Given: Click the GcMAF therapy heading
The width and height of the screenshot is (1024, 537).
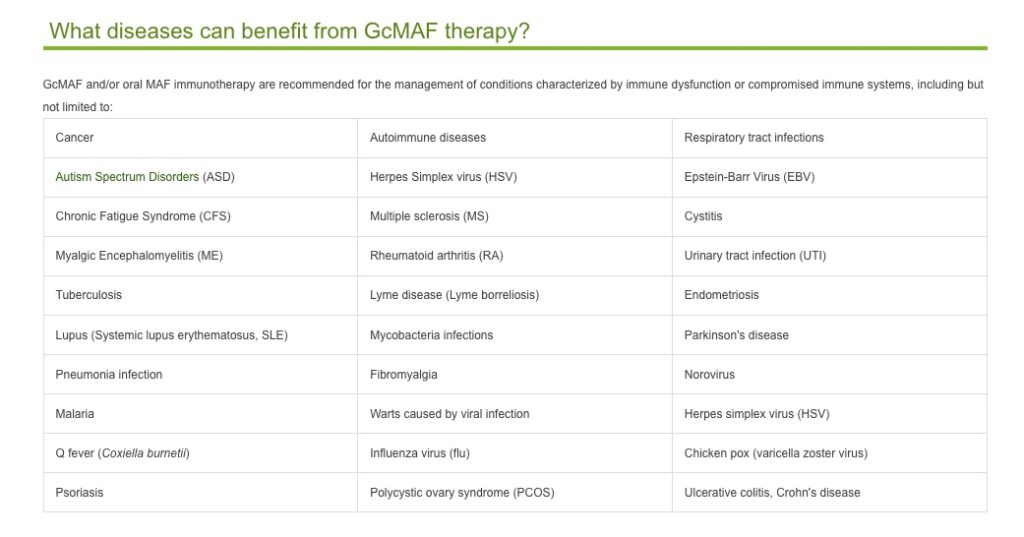Looking at the screenshot, I should (x=289, y=31).
